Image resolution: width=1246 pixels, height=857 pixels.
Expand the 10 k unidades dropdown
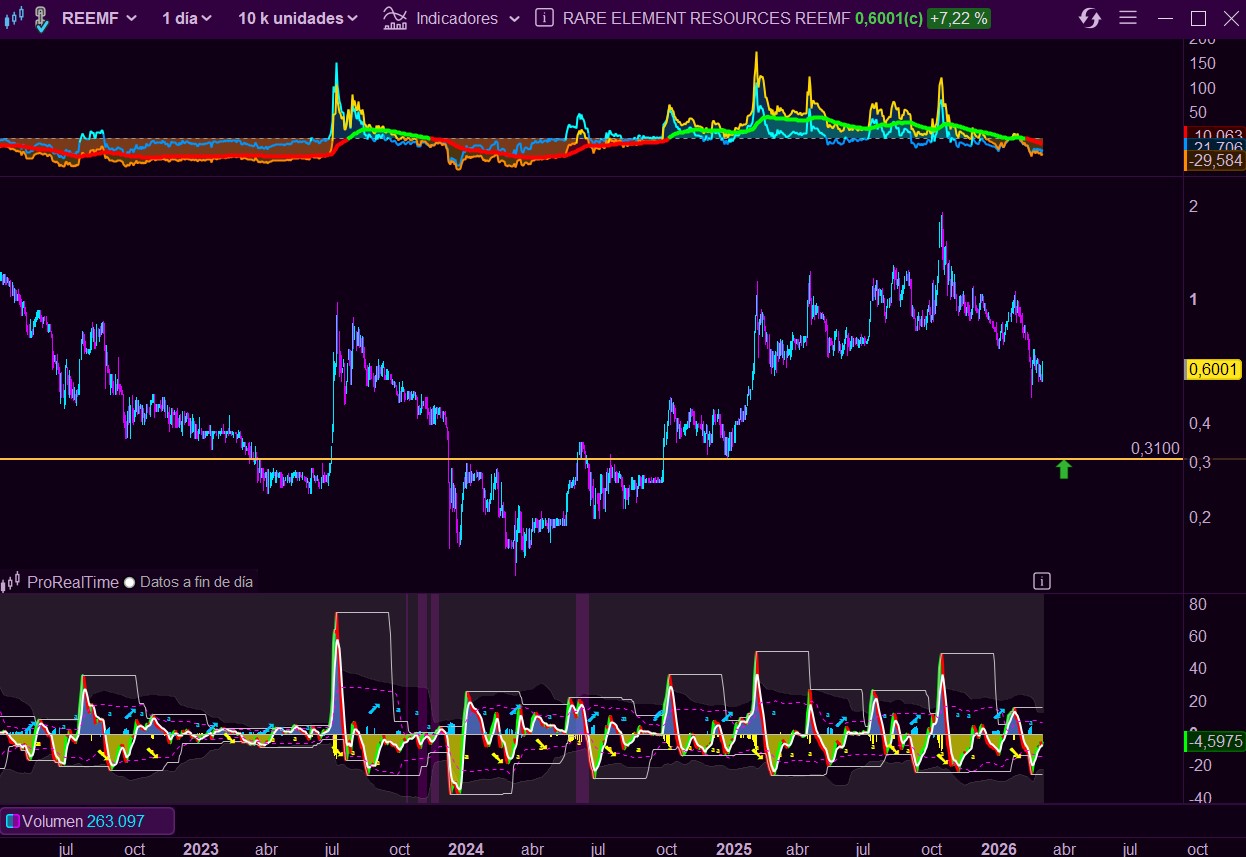(297, 18)
